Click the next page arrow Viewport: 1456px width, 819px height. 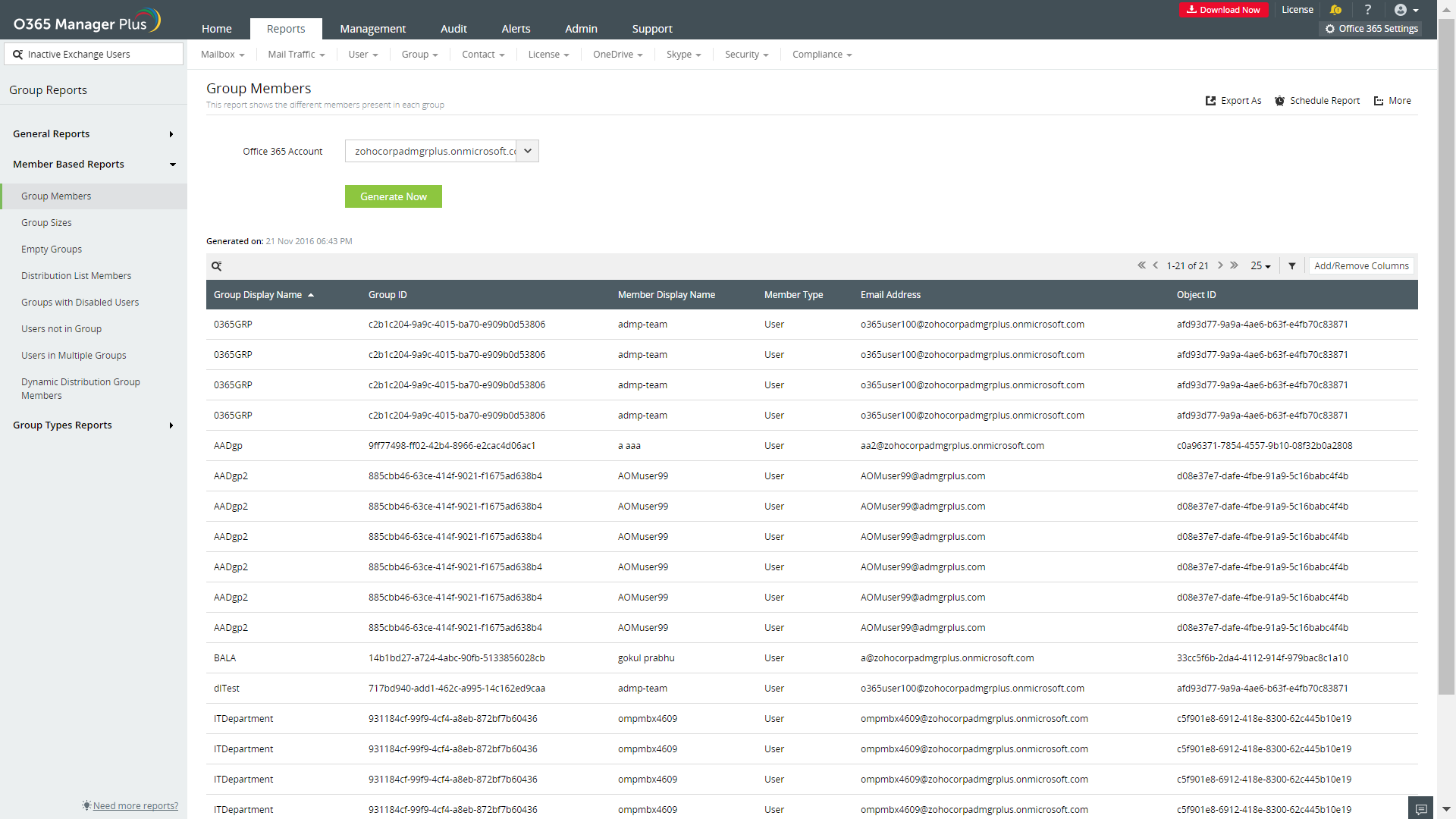[x=1220, y=265]
